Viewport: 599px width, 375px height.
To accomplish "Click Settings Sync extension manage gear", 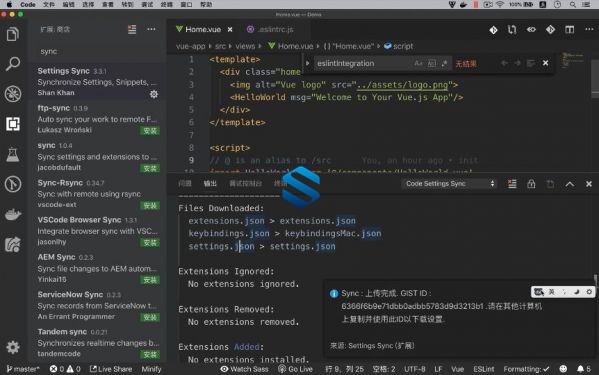I will pyautogui.click(x=154, y=94).
